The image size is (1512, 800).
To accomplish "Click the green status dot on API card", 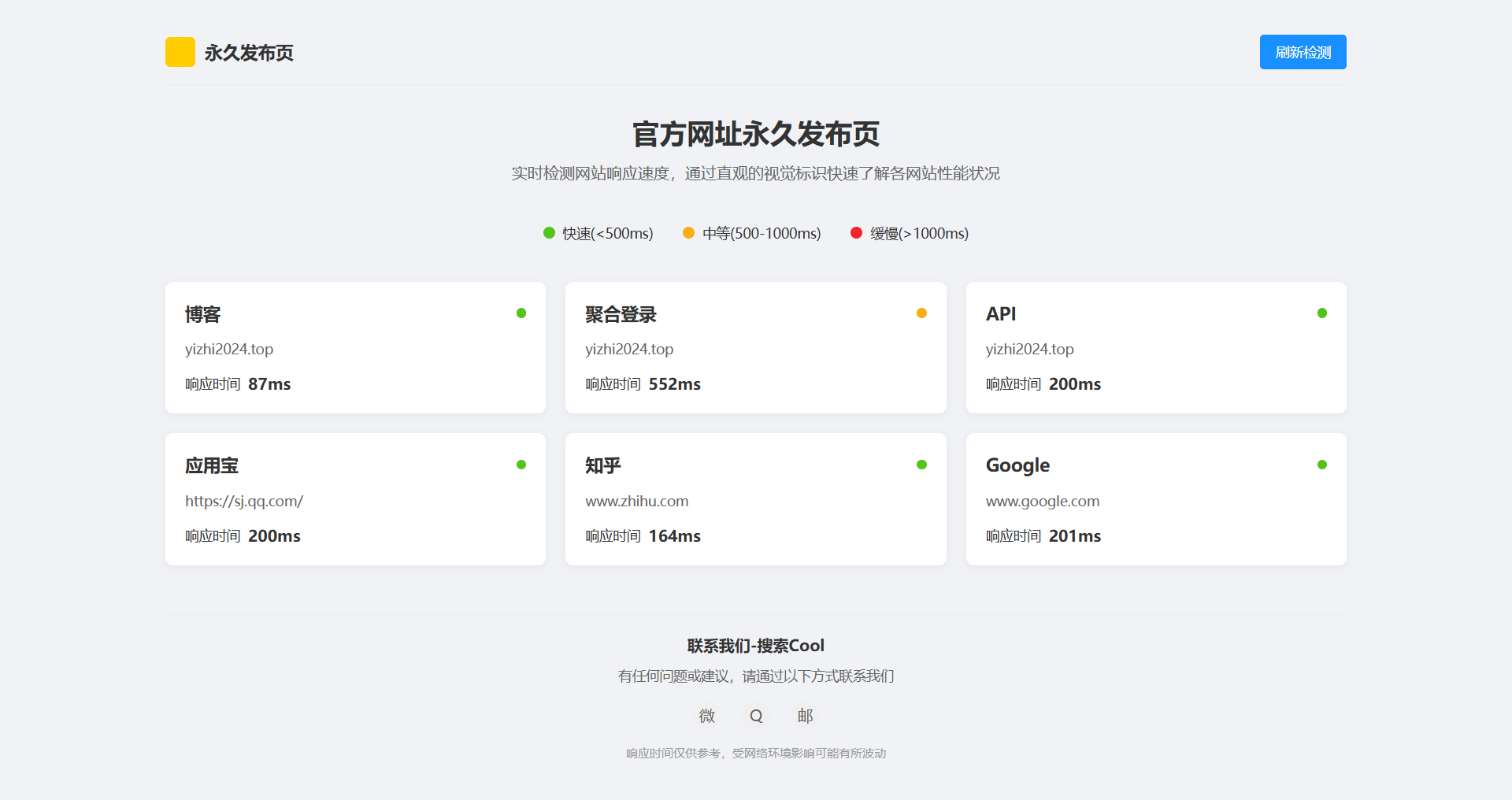I will [x=1321, y=313].
